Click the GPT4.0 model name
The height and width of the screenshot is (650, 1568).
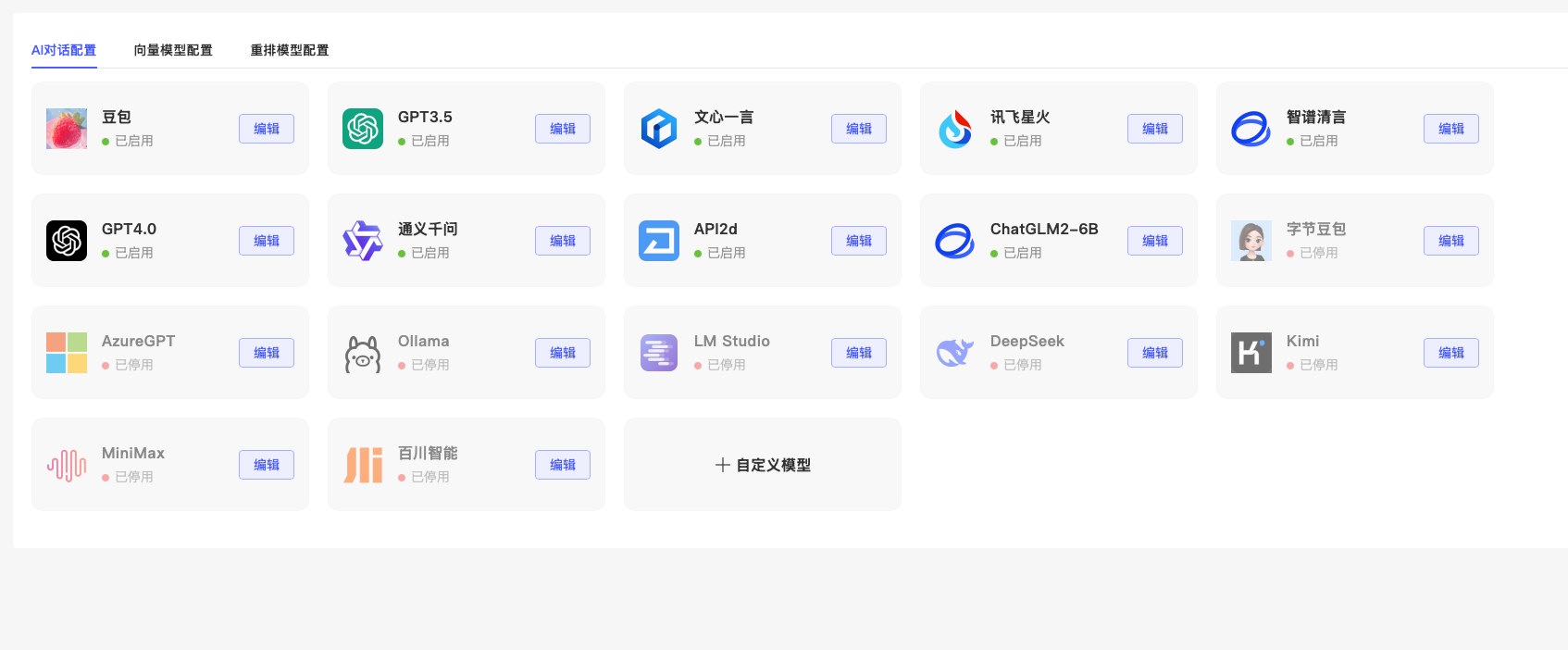[x=129, y=229]
